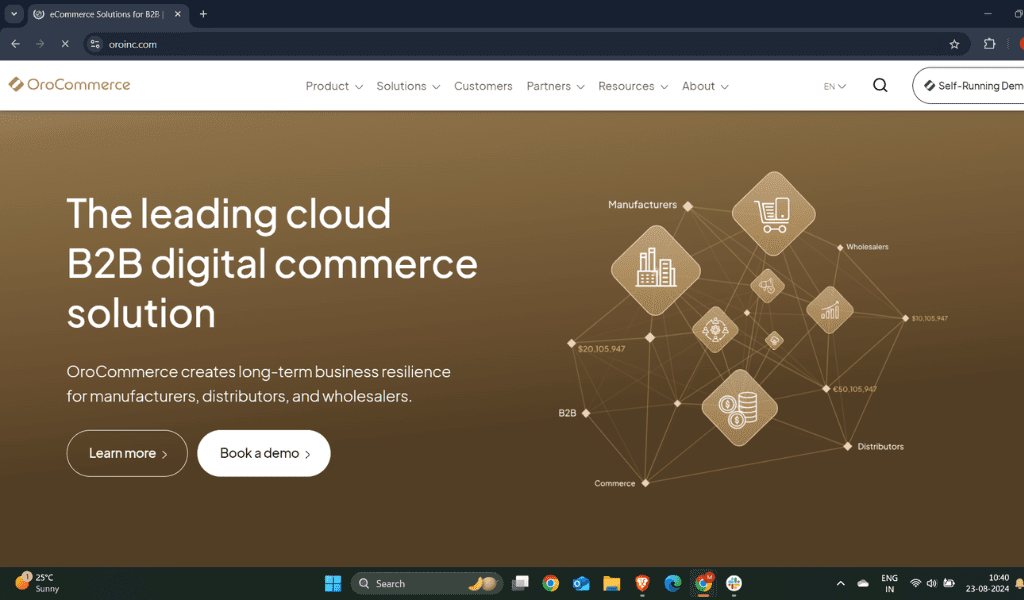This screenshot has height=600, width=1024.
Task: Click the people network diamond icon
Action: pos(715,330)
